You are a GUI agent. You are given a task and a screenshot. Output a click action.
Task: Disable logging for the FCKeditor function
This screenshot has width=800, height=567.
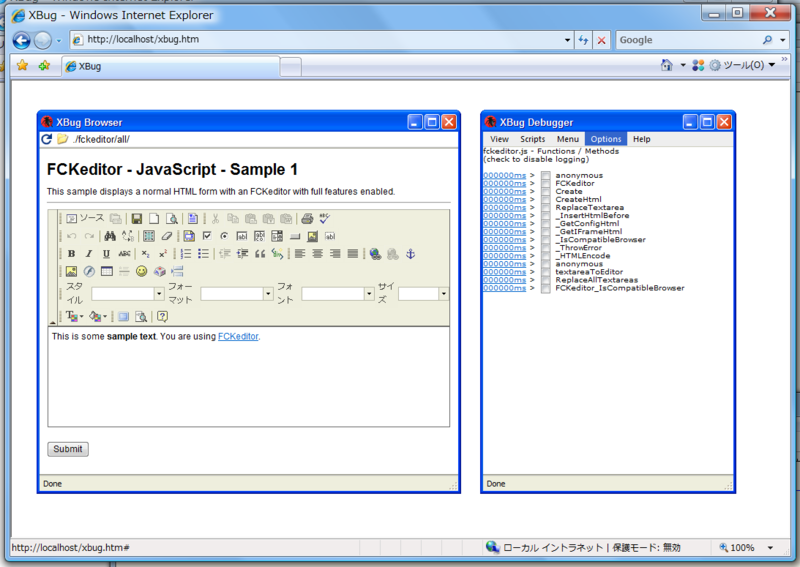click(545, 183)
